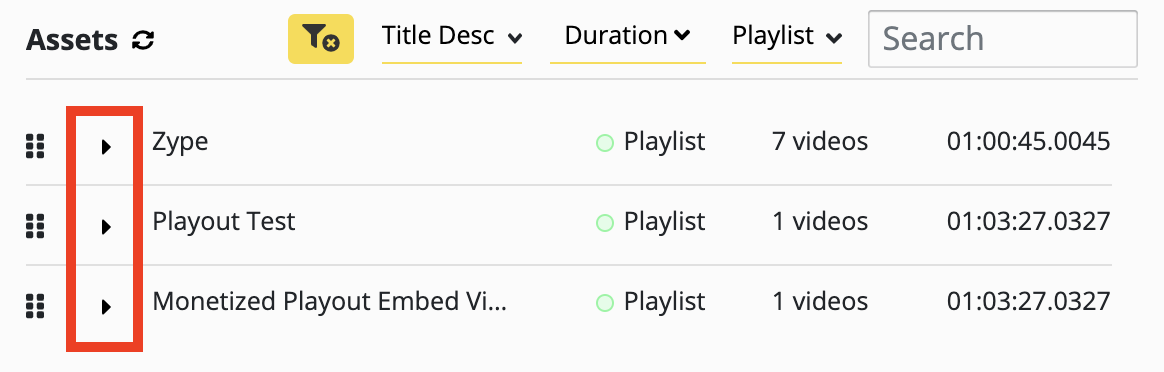The height and width of the screenshot is (372, 1164).
Task: Expand the Monetized Playout Embed playlist
Action: tap(106, 307)
